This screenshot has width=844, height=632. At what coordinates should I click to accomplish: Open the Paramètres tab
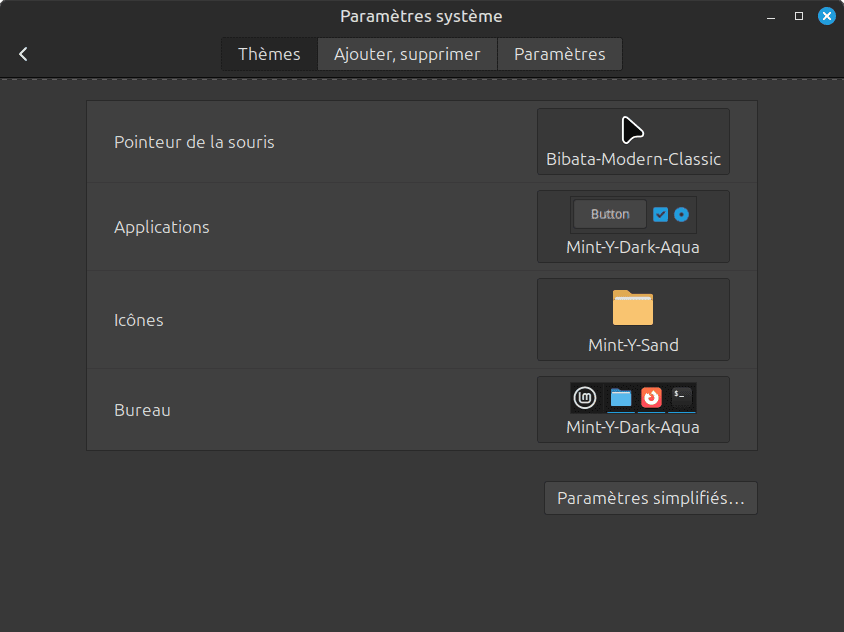[560, 54]
